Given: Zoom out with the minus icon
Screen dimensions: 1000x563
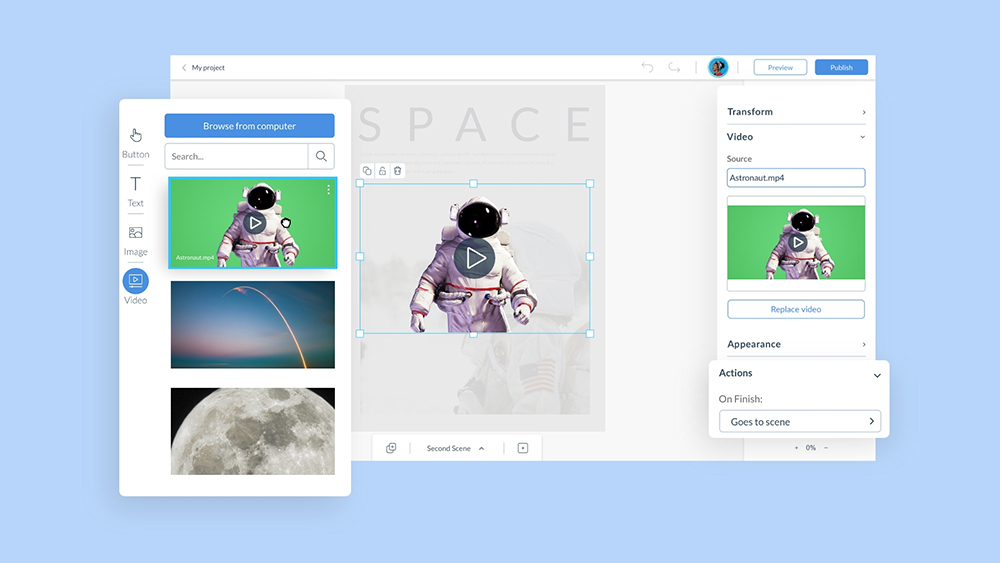Looking at the screenshot, I should pos(826,448).
